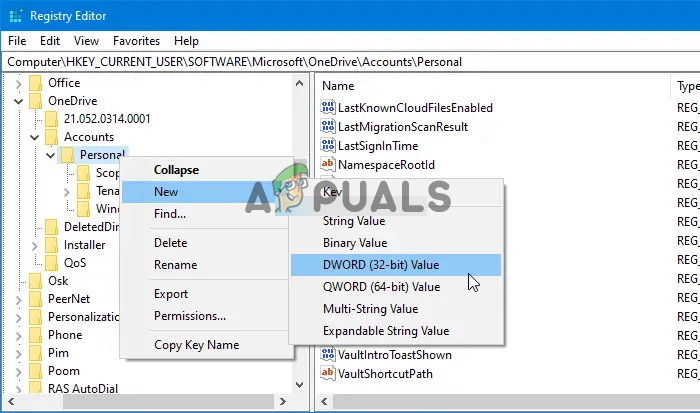Click the DeletedDir folder icon

51,227
